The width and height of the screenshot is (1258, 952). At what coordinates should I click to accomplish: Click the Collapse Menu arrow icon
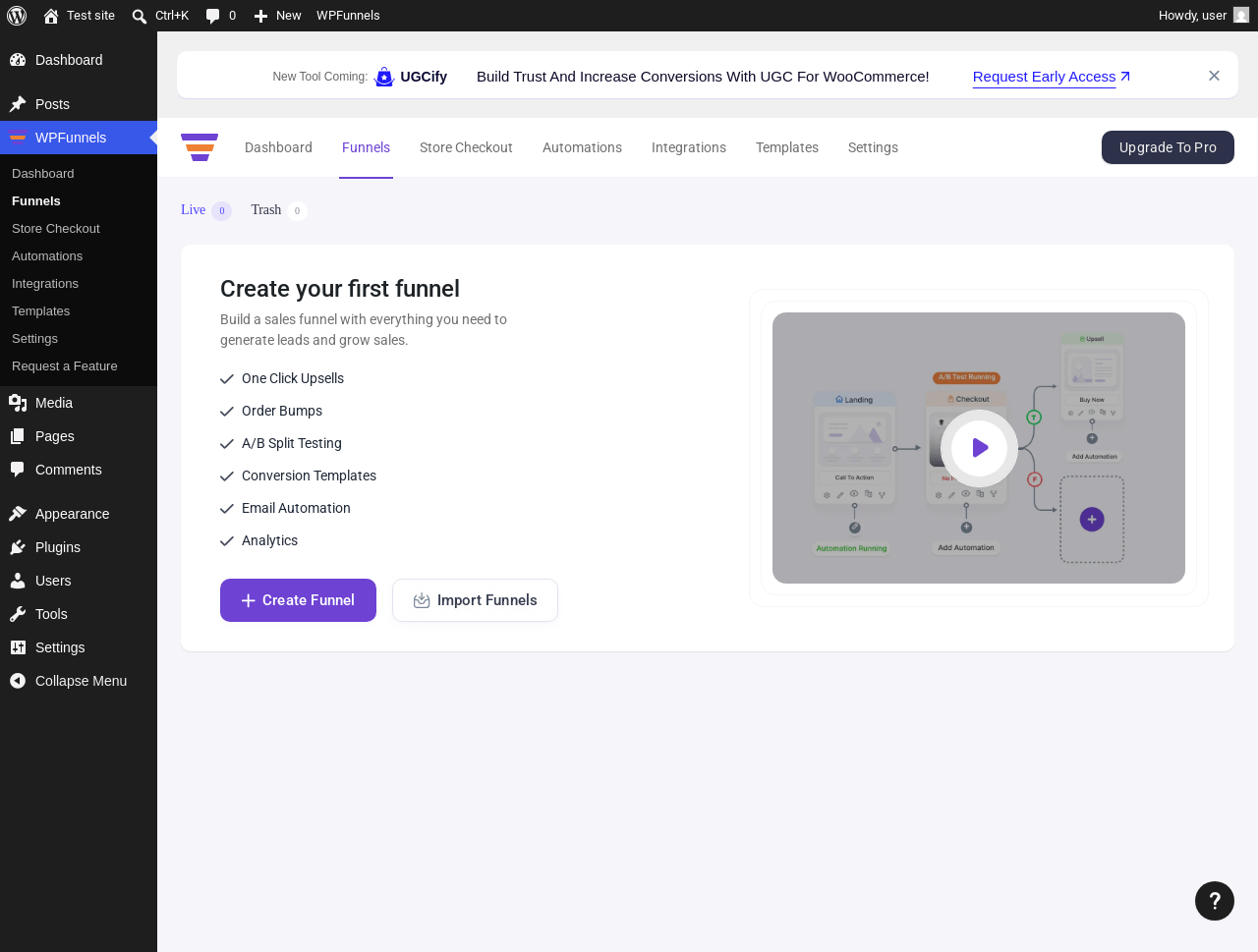[18, 681]
